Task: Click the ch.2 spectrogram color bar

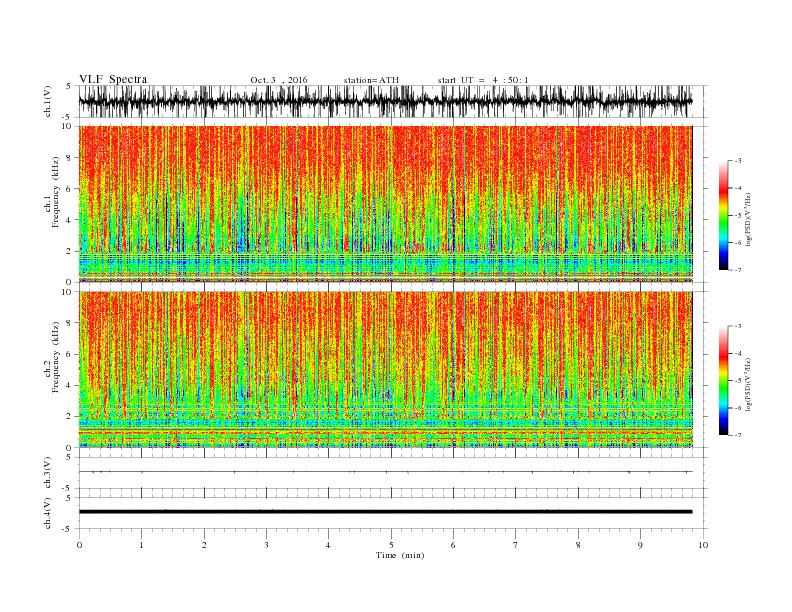Action: [723, 381]
